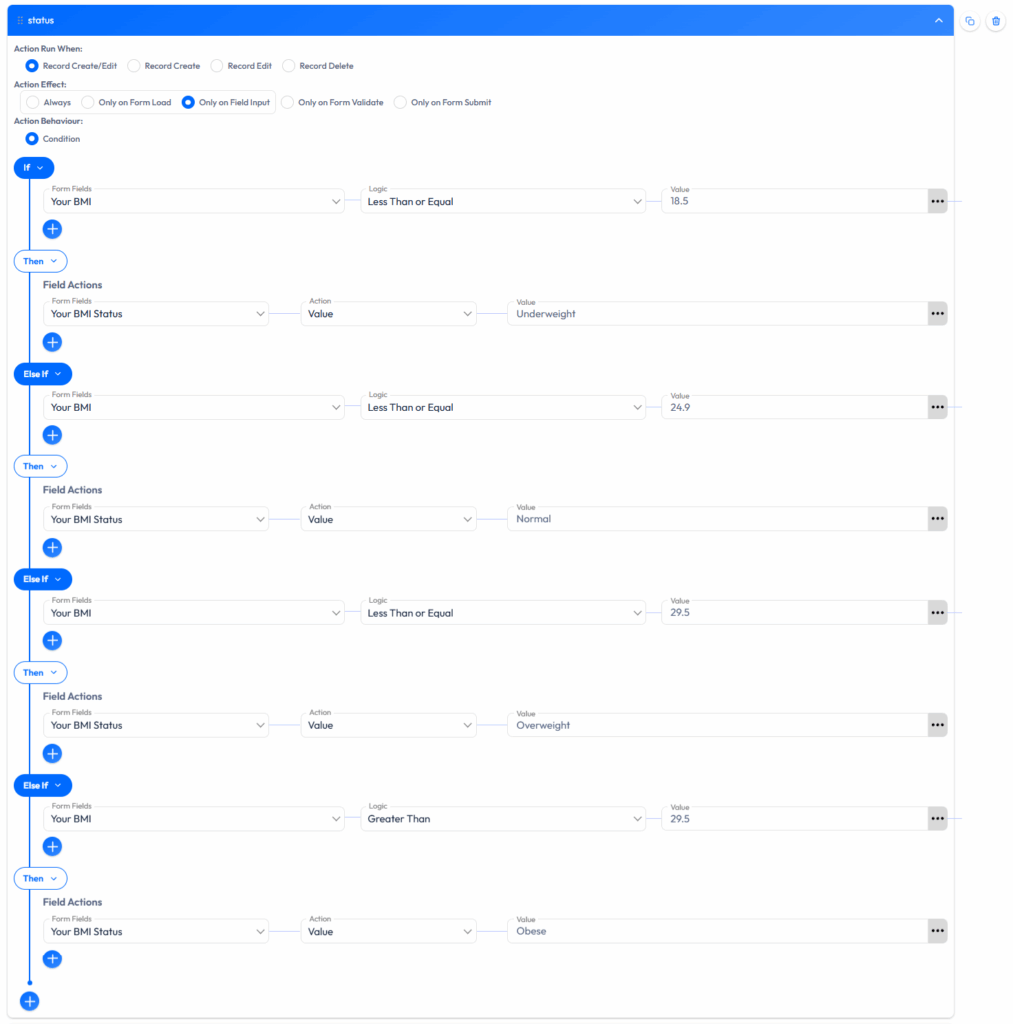Open Action dropdown in the Normal row

(x=388, y=519)
